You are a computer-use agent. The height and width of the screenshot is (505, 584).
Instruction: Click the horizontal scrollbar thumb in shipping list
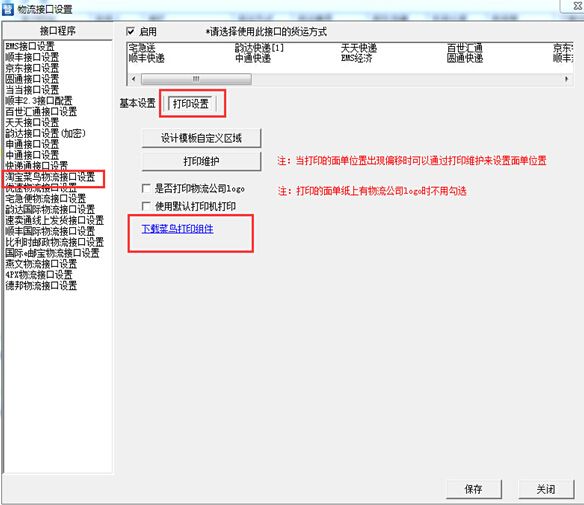pos(196,79)
